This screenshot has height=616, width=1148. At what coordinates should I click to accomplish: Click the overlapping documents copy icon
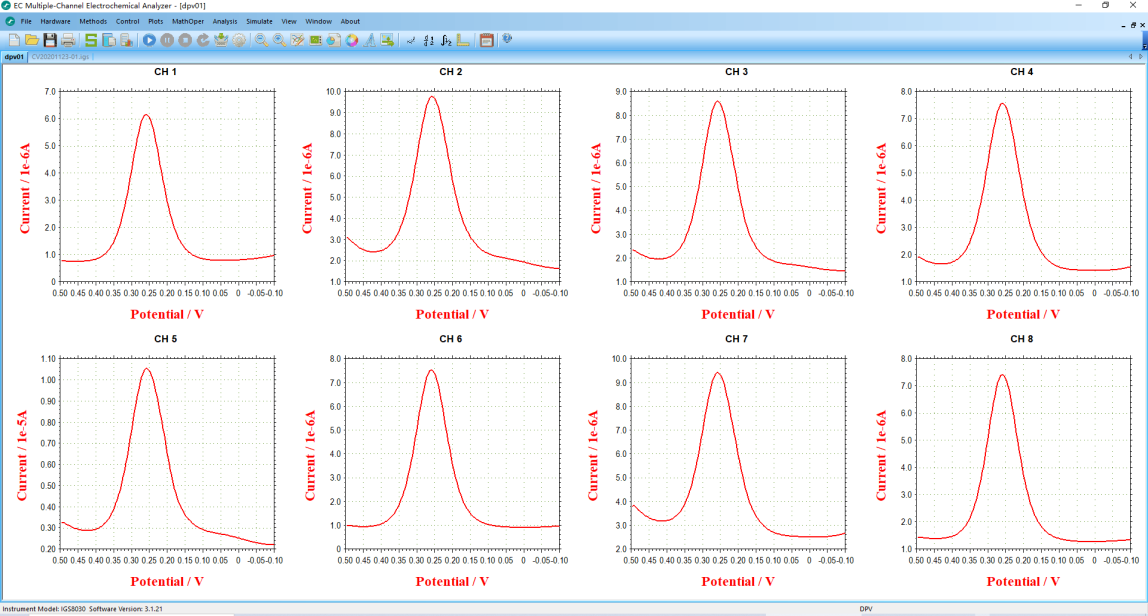point(108,40)
